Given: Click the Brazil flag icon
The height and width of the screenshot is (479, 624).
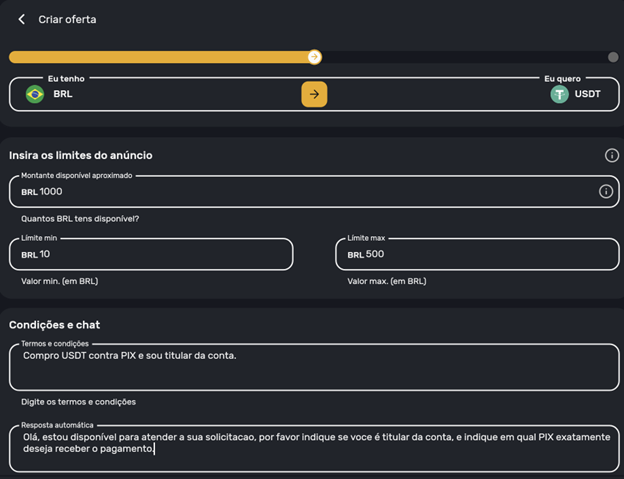Looking at the screenshot, I should [x=35, y=94].
